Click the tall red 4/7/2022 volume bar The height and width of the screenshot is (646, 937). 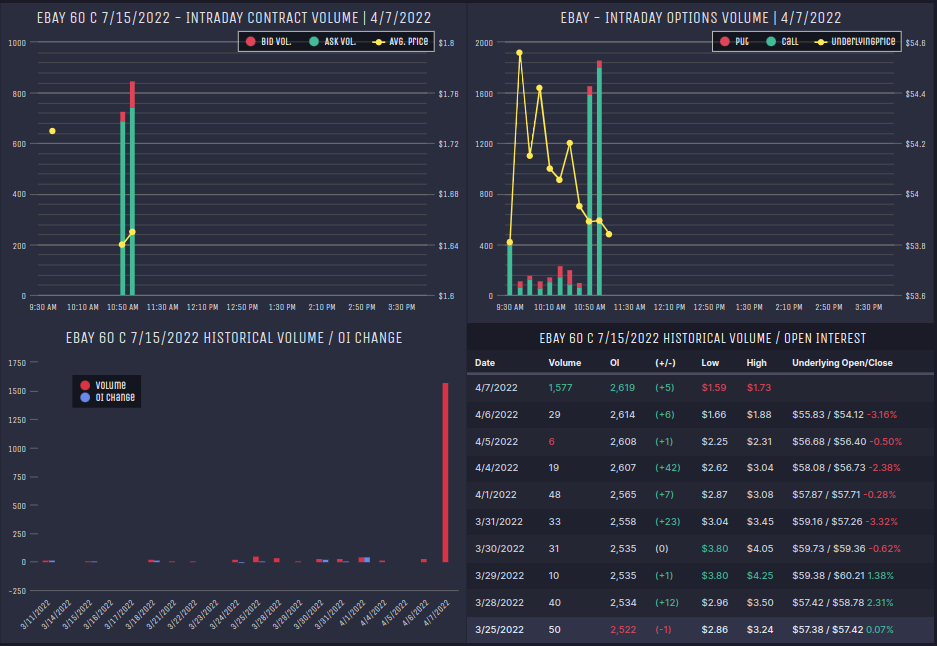coord(445,472)
